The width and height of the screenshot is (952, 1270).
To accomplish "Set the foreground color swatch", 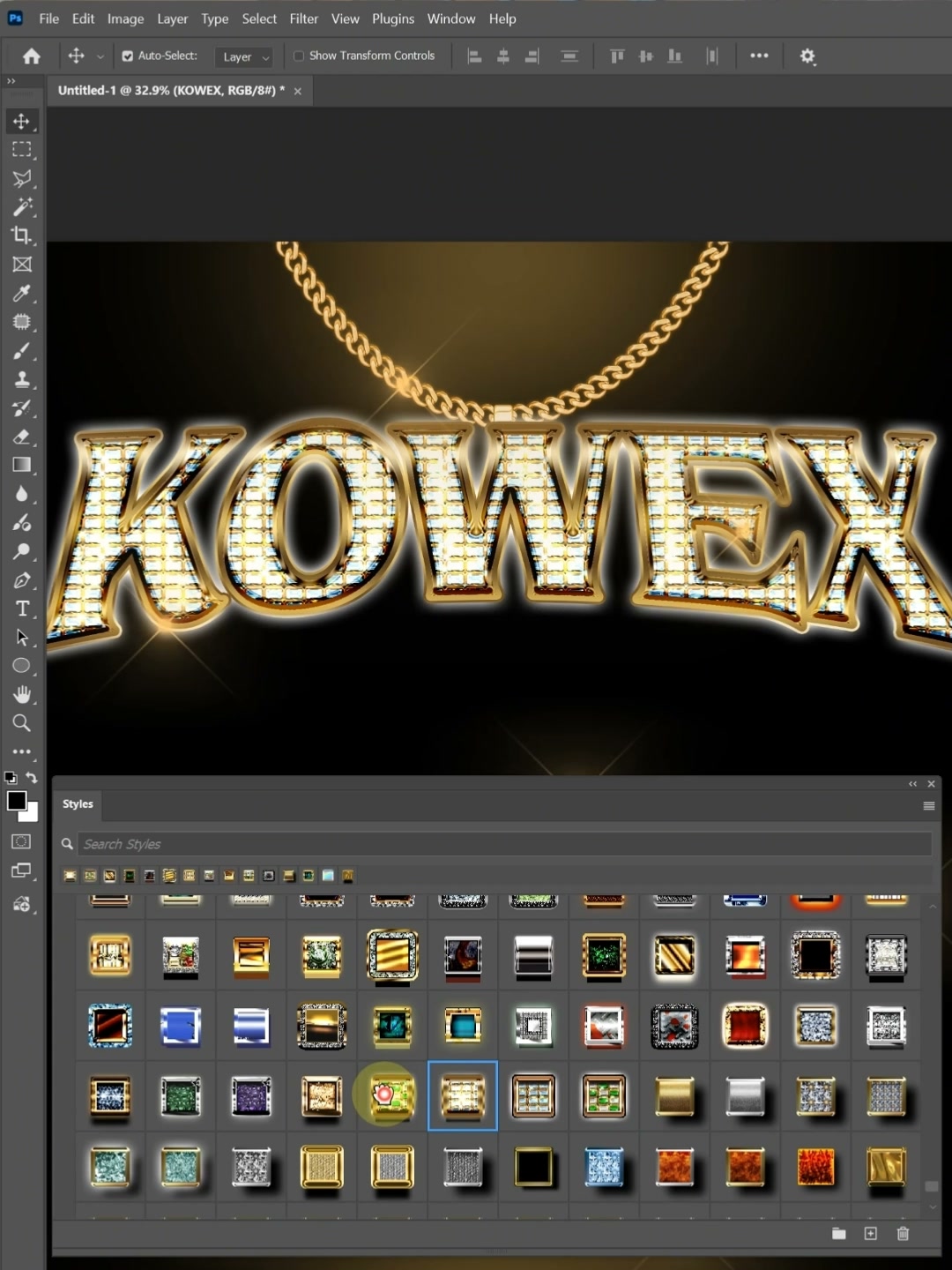I will 16,800.
